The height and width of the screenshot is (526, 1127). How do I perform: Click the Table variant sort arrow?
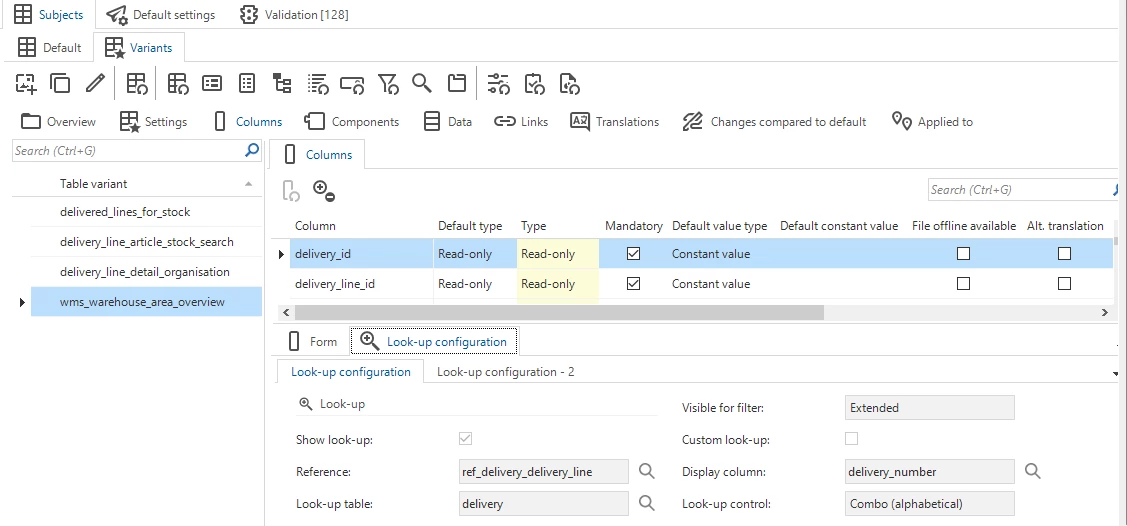249,184
